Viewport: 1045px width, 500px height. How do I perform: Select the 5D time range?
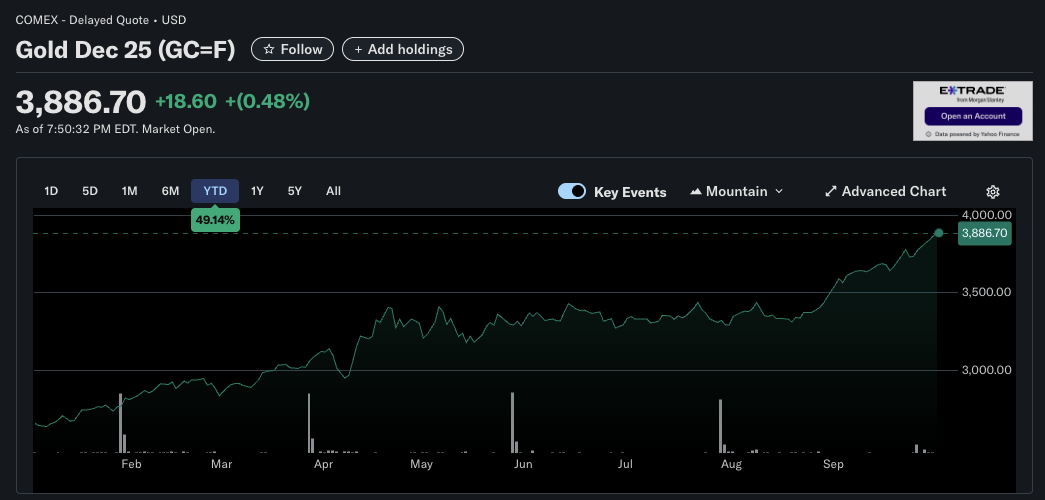click(x=90, y=191)
